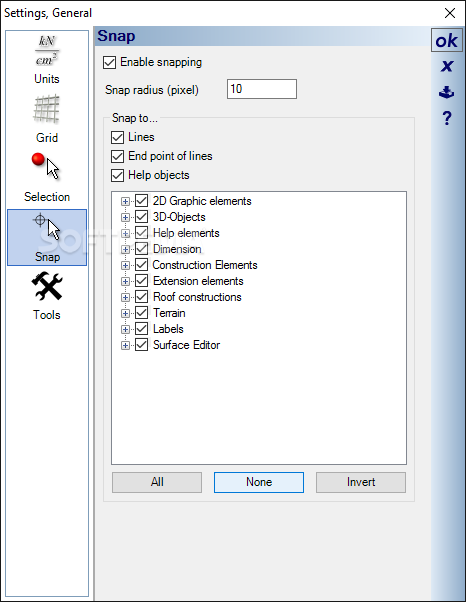
Task: Select the 'Extension elements' tree label
Action: [x=198, y=281]
